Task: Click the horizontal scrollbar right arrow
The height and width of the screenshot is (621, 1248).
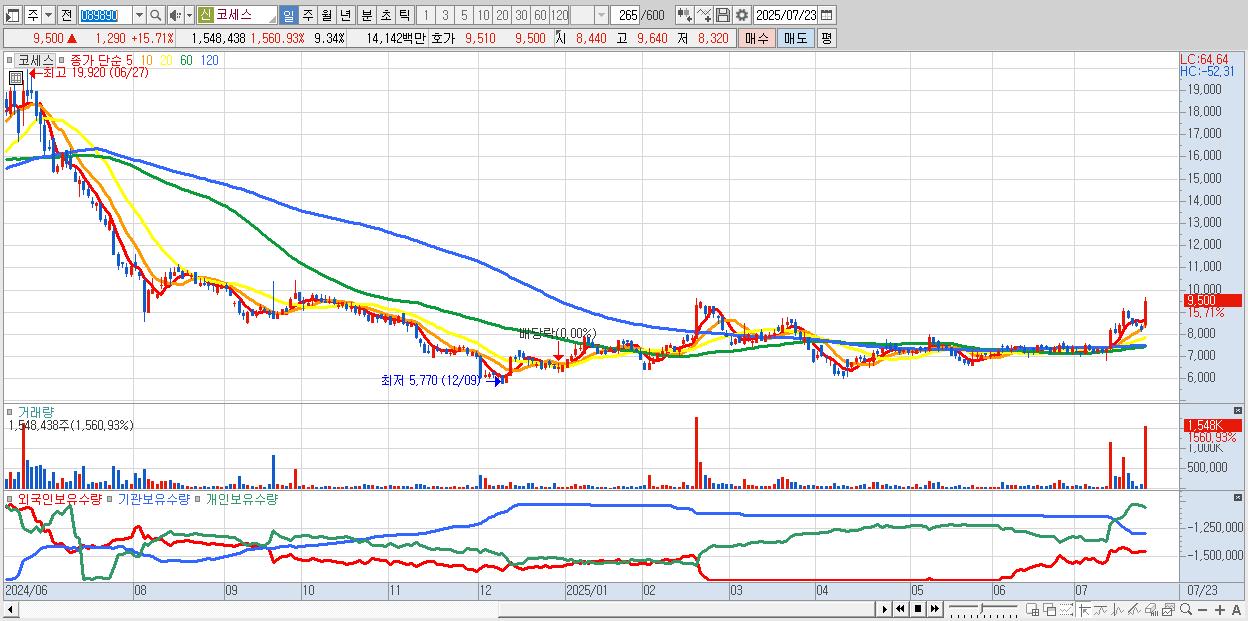Action: click(885, 609)
